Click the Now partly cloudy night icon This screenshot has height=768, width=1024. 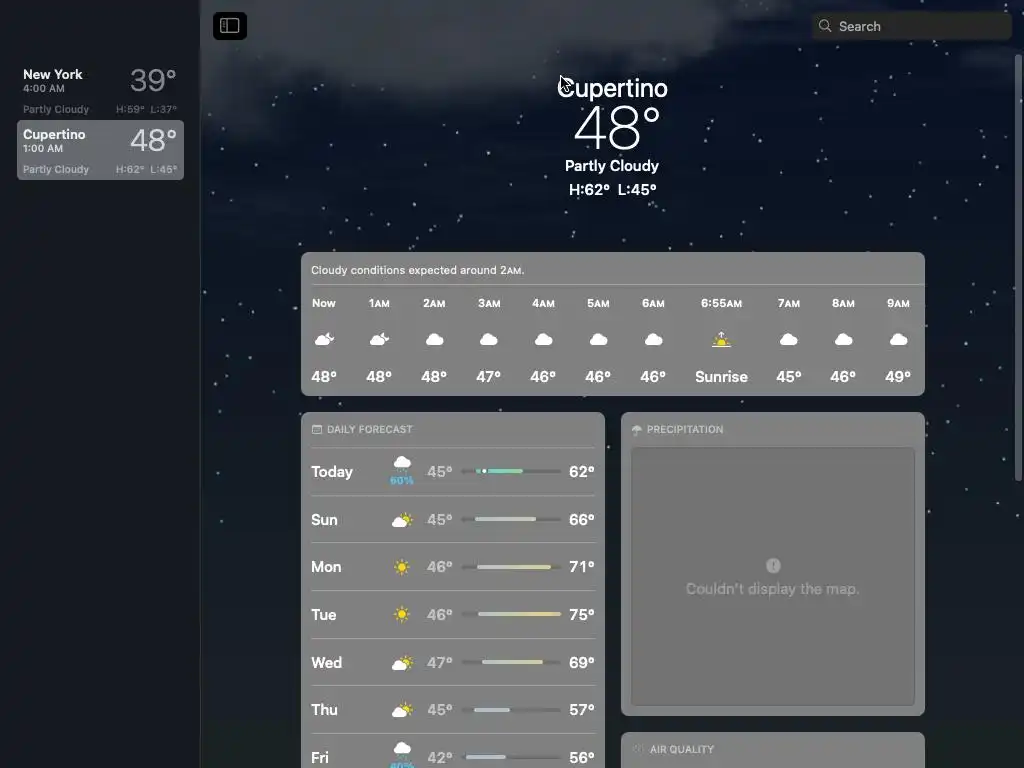tap(324, 339)
